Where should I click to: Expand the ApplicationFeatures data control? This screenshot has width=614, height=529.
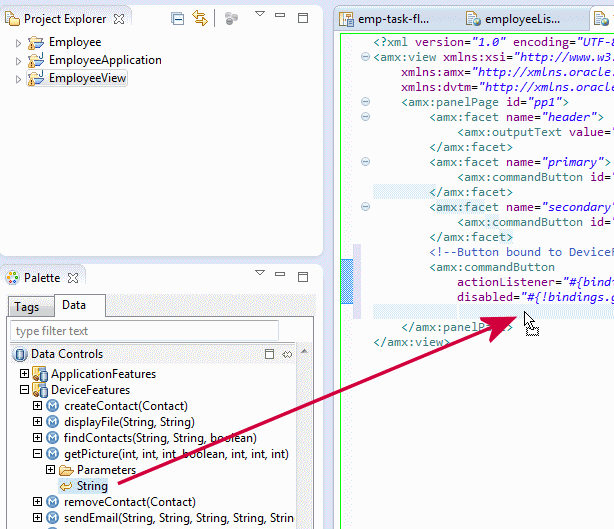(x=24, y=374)
